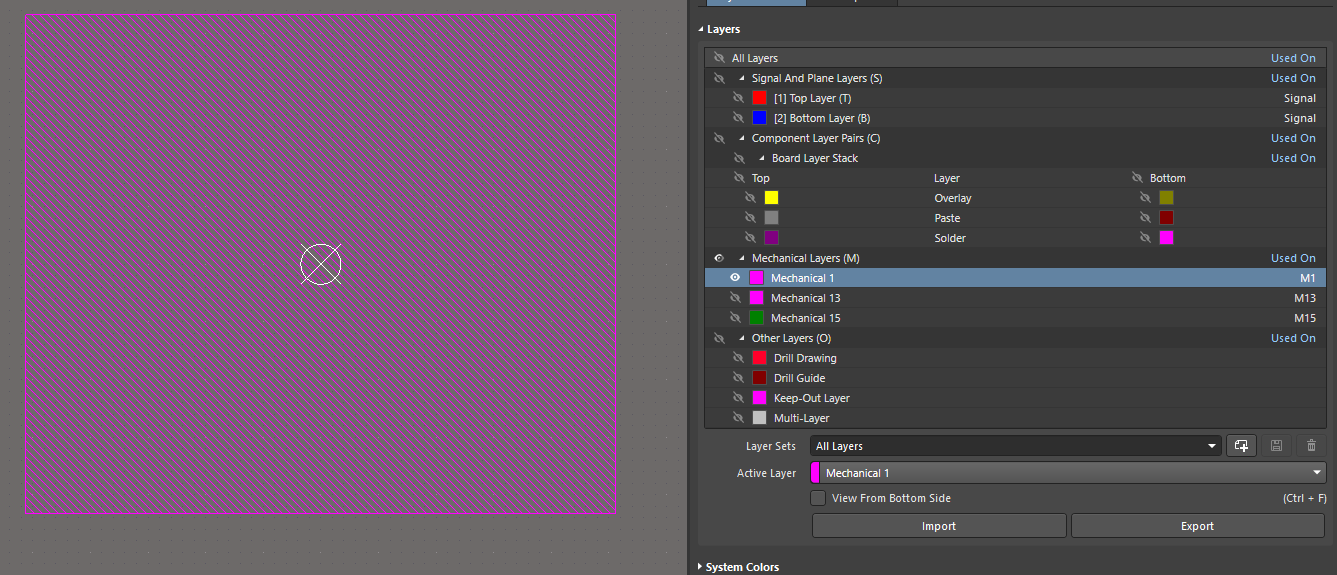Click the delete layer set trash icon
Viewport: 1337px width, 575px height.
pos(1311,446)
